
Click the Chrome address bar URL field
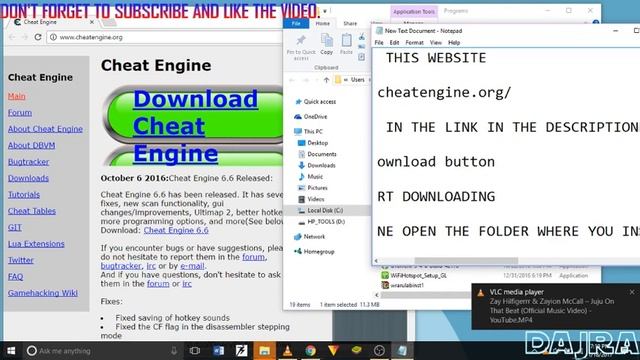tap(163, 37)
